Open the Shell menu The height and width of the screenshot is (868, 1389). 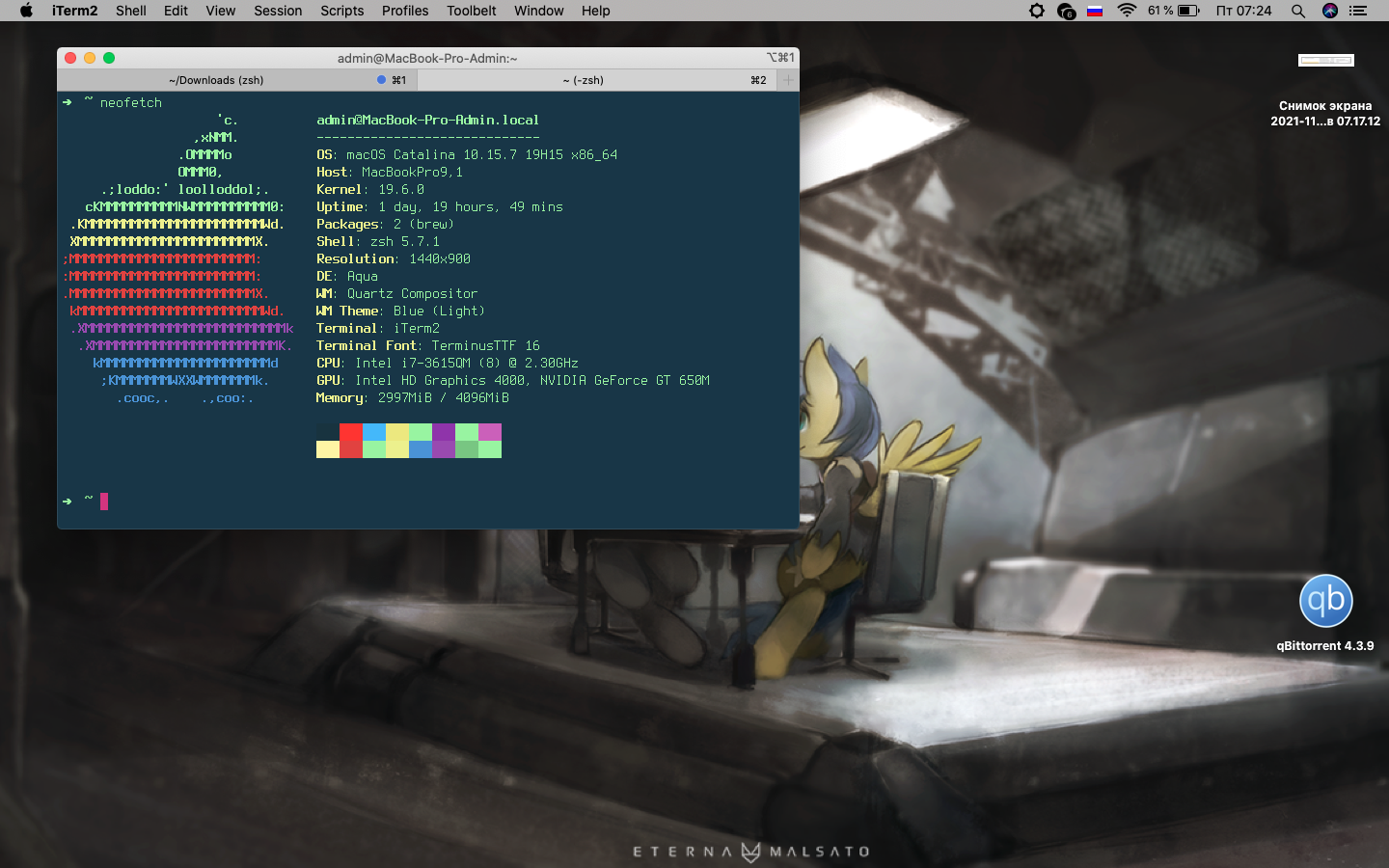click(x=131, y=11)
